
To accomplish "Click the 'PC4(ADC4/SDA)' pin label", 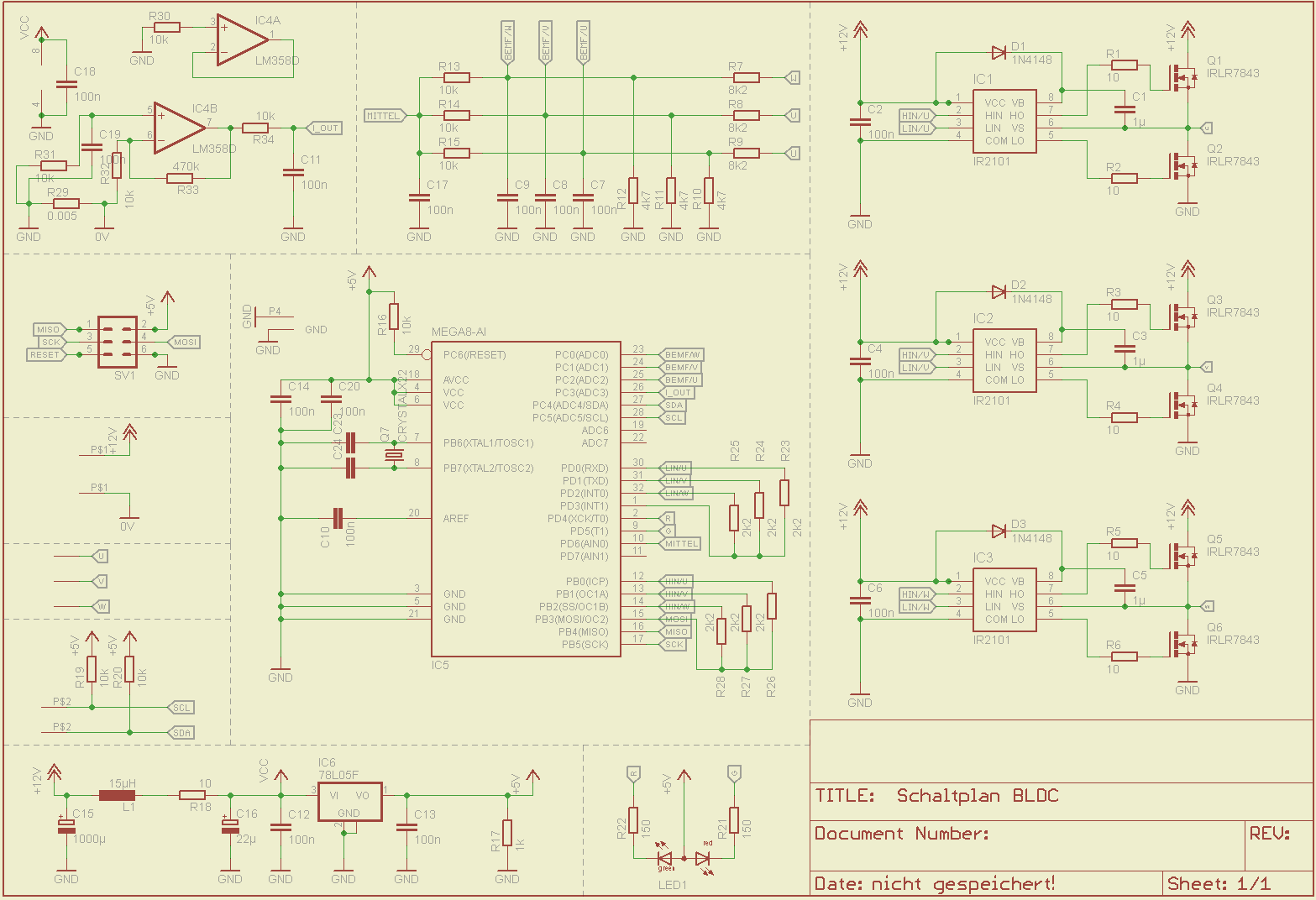I will click(x=570, y=405).
